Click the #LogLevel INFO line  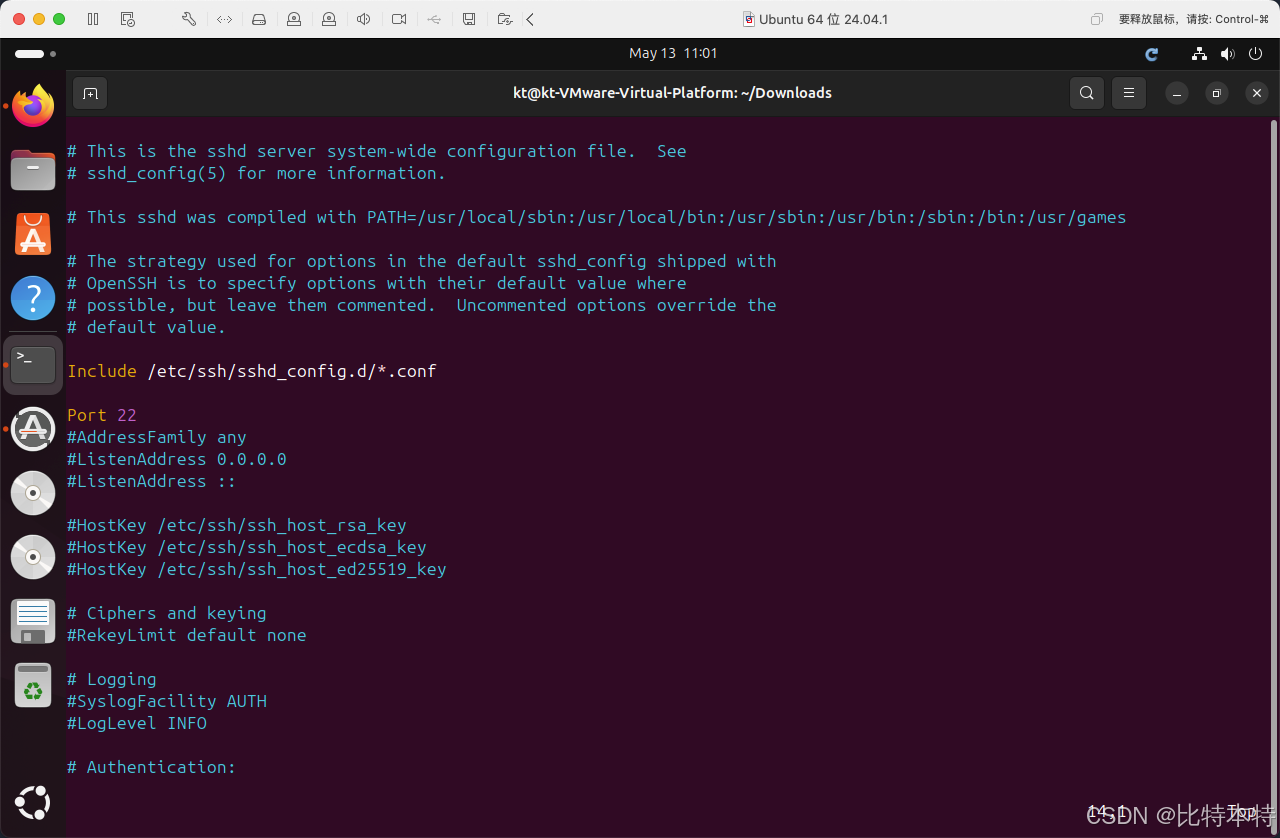pos(137,723)
